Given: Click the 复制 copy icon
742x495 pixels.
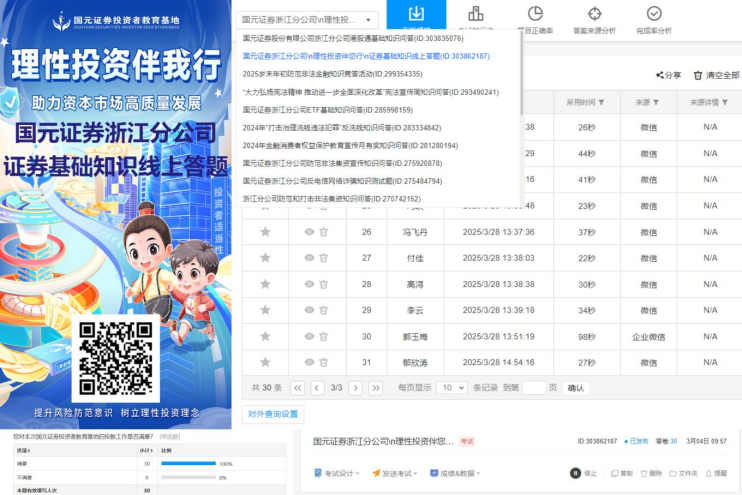Looking at the screenshot, I should pos(614,473).
